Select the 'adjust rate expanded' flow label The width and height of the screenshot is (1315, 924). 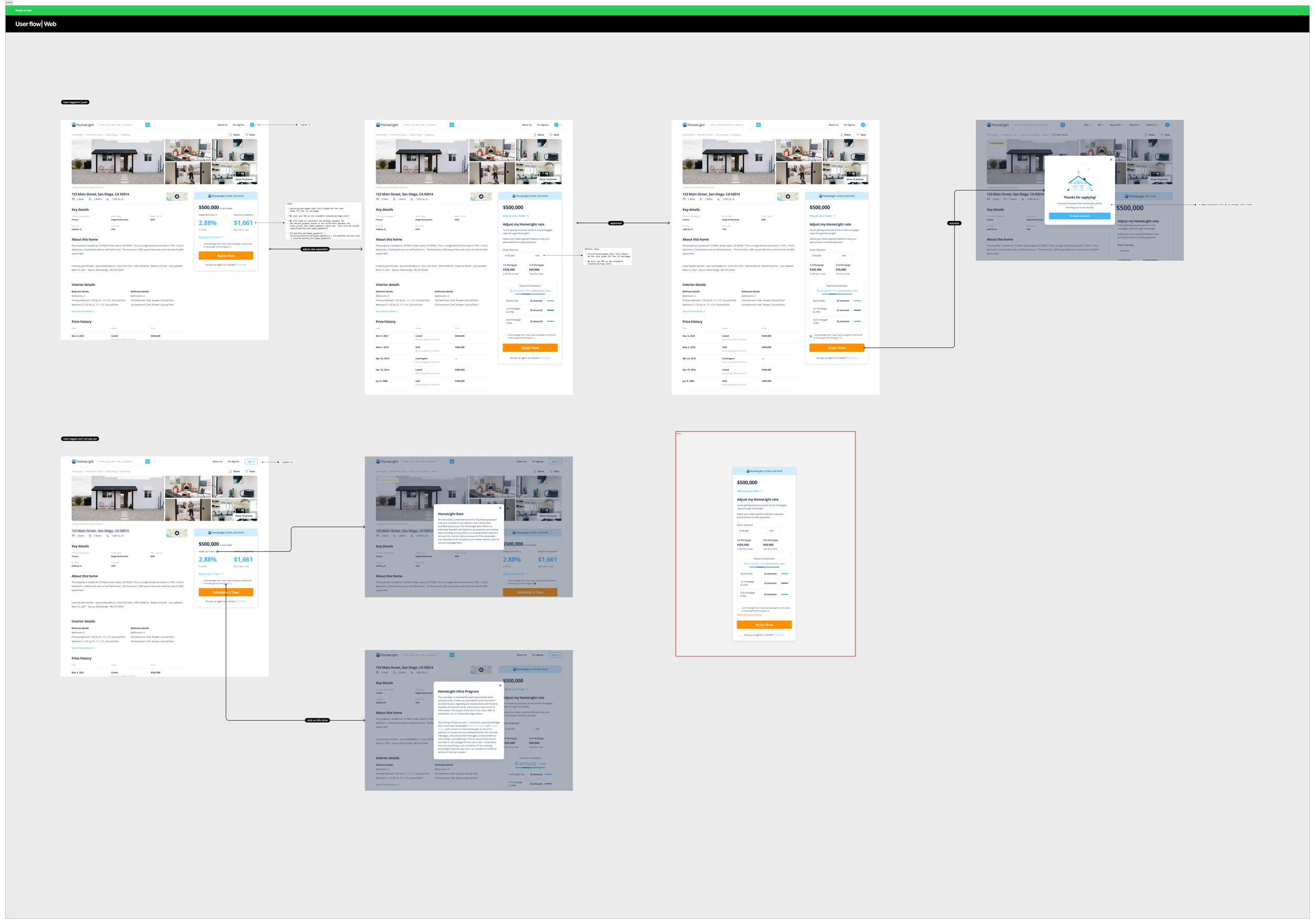point(315,249)
